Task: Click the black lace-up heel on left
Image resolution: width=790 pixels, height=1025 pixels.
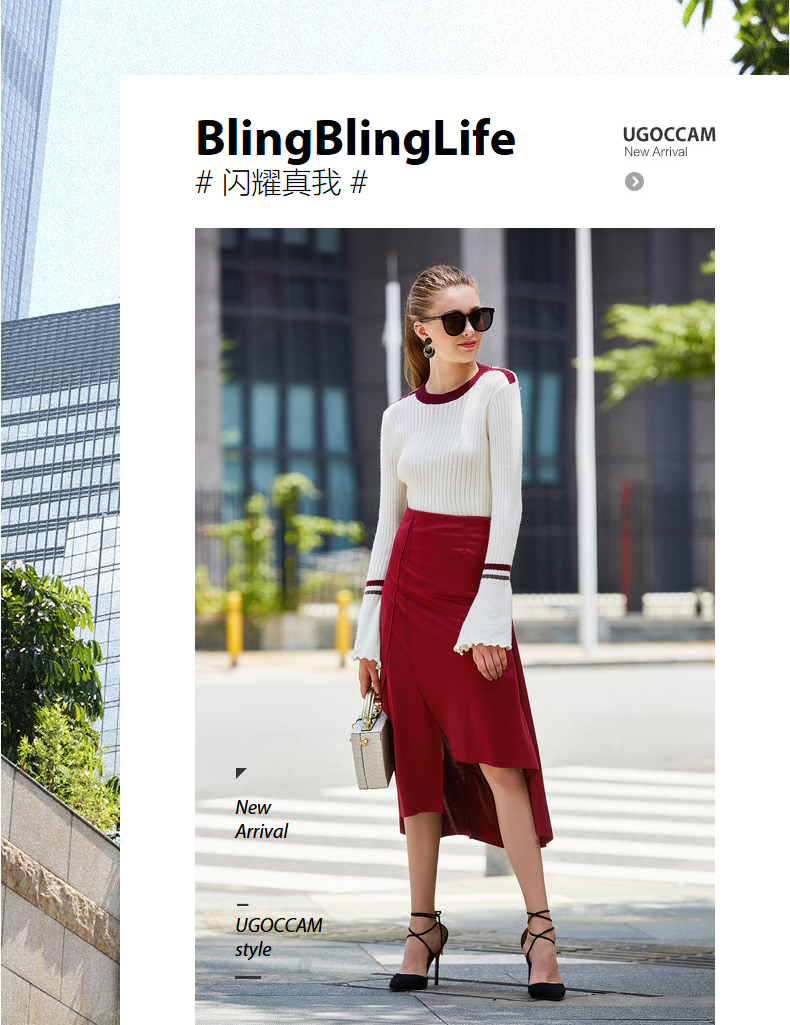Action: (x=419, y=950)
